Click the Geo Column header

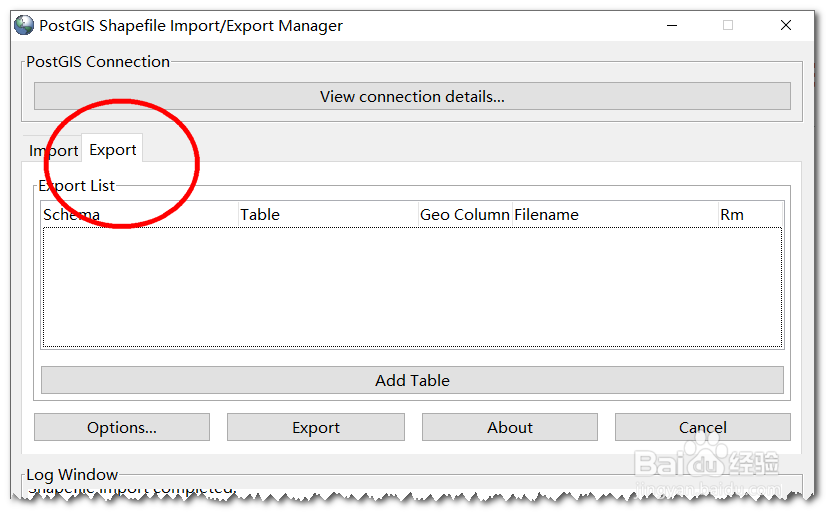tap(464, 214)
